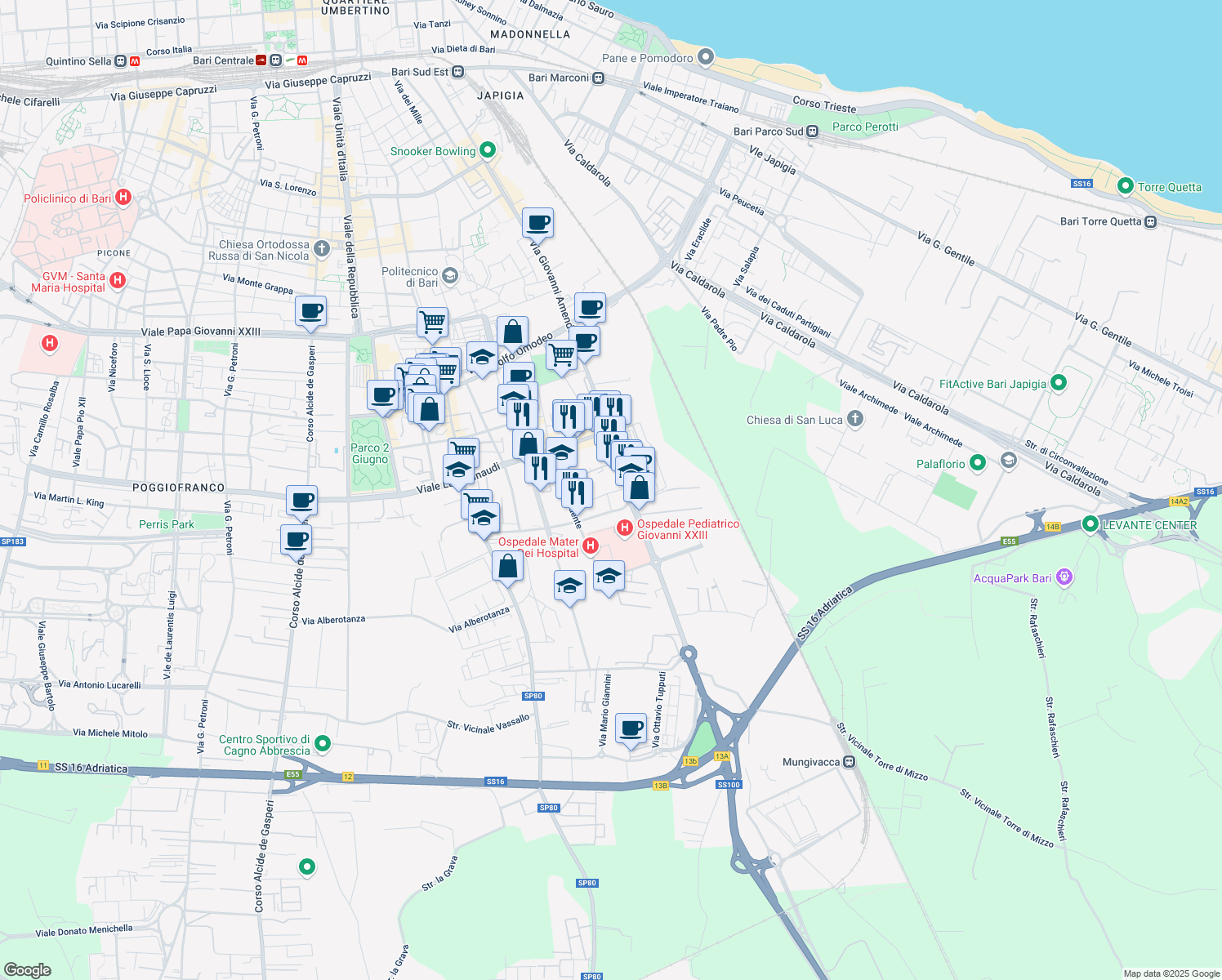Click the Quintino Sella station label
Image resolution: width=1222 pixels, height=980 pixels.
coord(78,61)
